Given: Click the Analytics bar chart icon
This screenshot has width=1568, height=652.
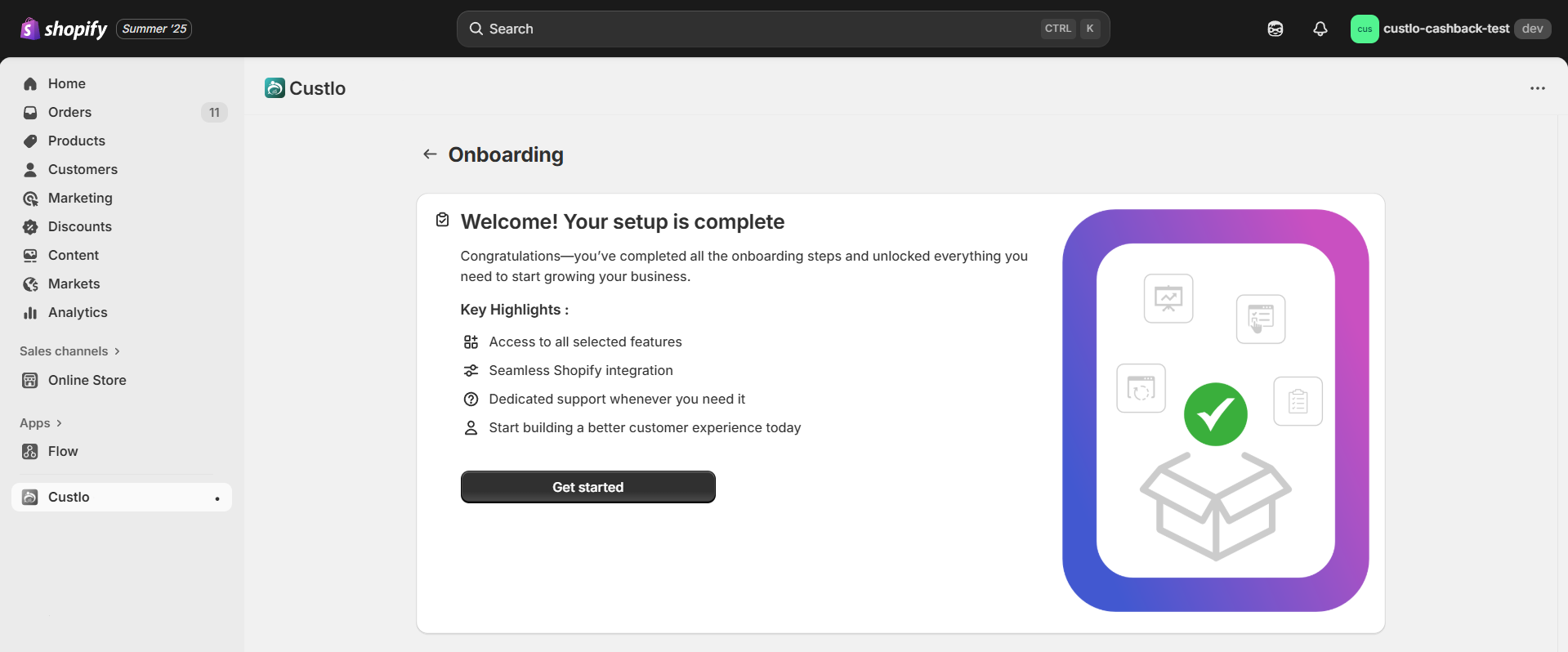Looking at the screenshot, I should click(x=30, y=312).
